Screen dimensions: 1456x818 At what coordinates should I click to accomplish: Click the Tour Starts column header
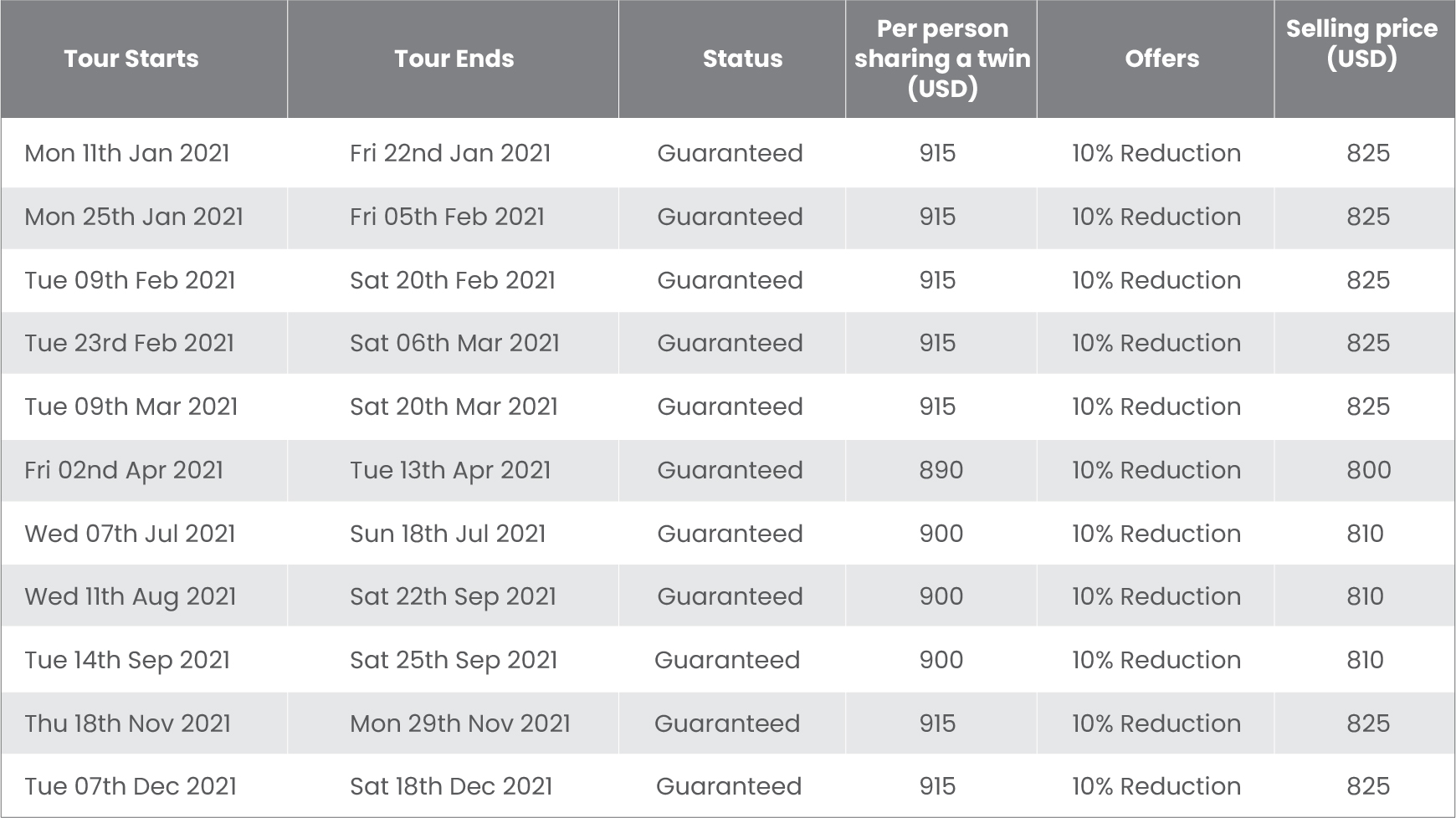(131, 59)
